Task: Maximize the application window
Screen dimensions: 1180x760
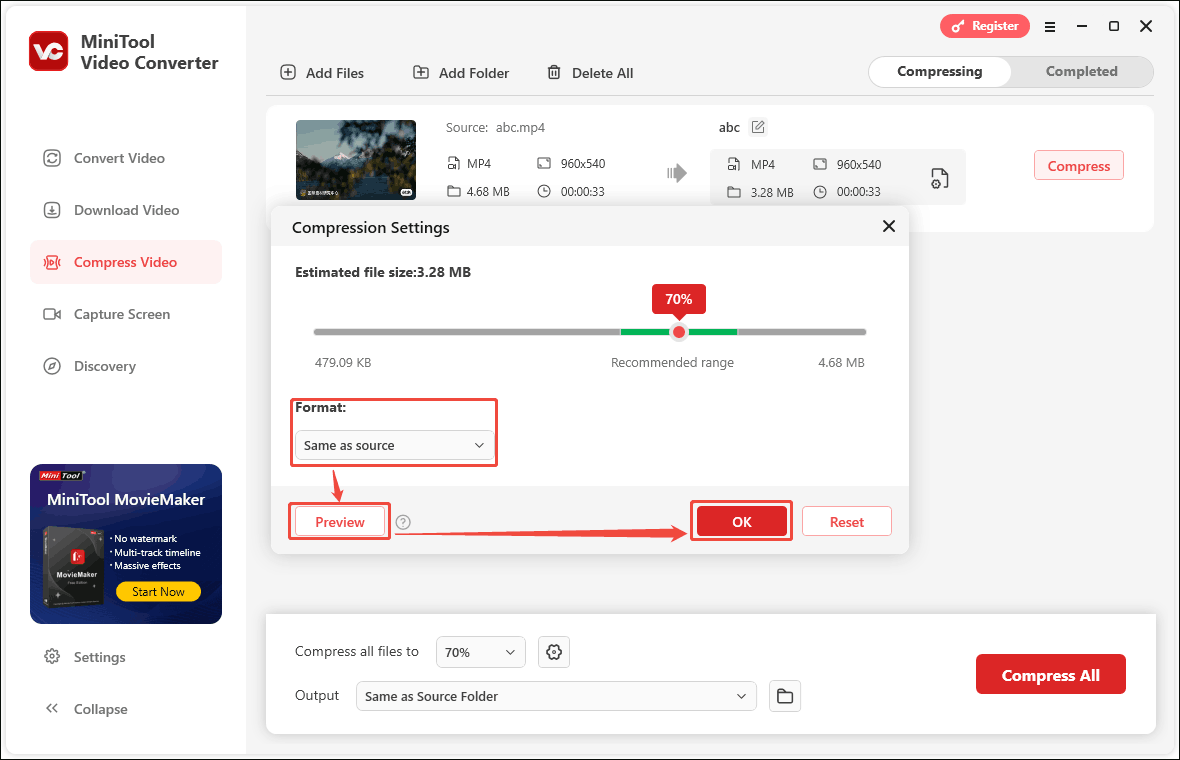Action: point(1114,26)
